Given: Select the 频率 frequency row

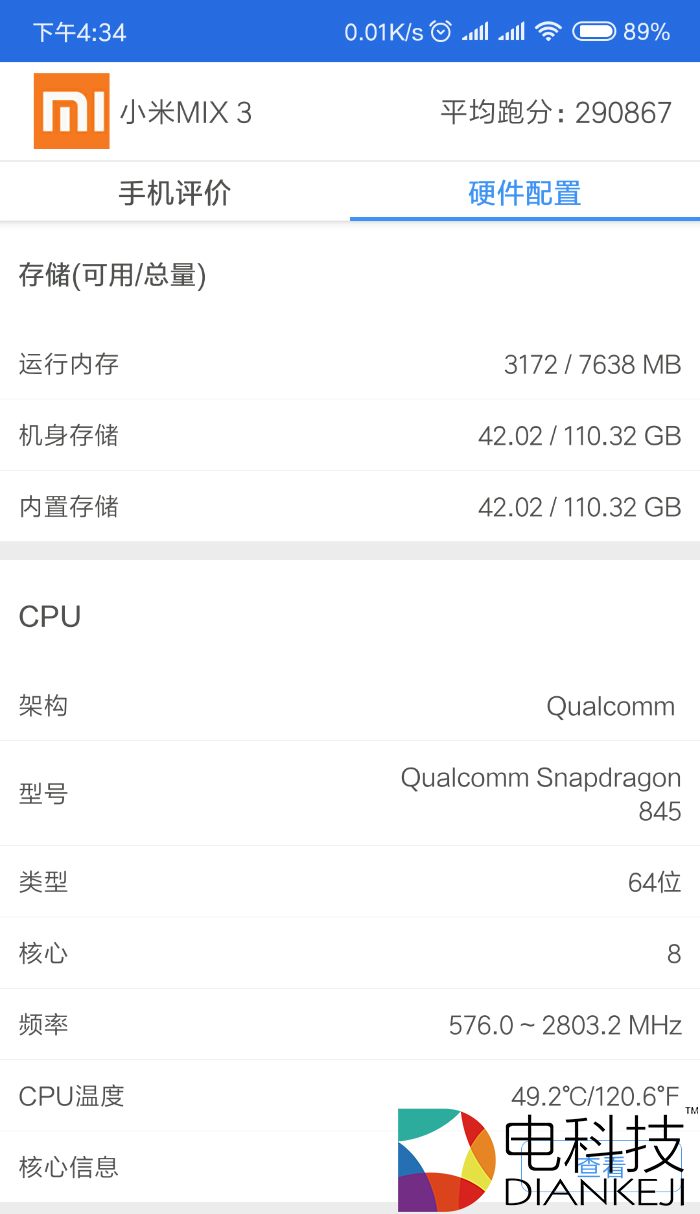Looking at the screenshot, I should pos(350,1025).
